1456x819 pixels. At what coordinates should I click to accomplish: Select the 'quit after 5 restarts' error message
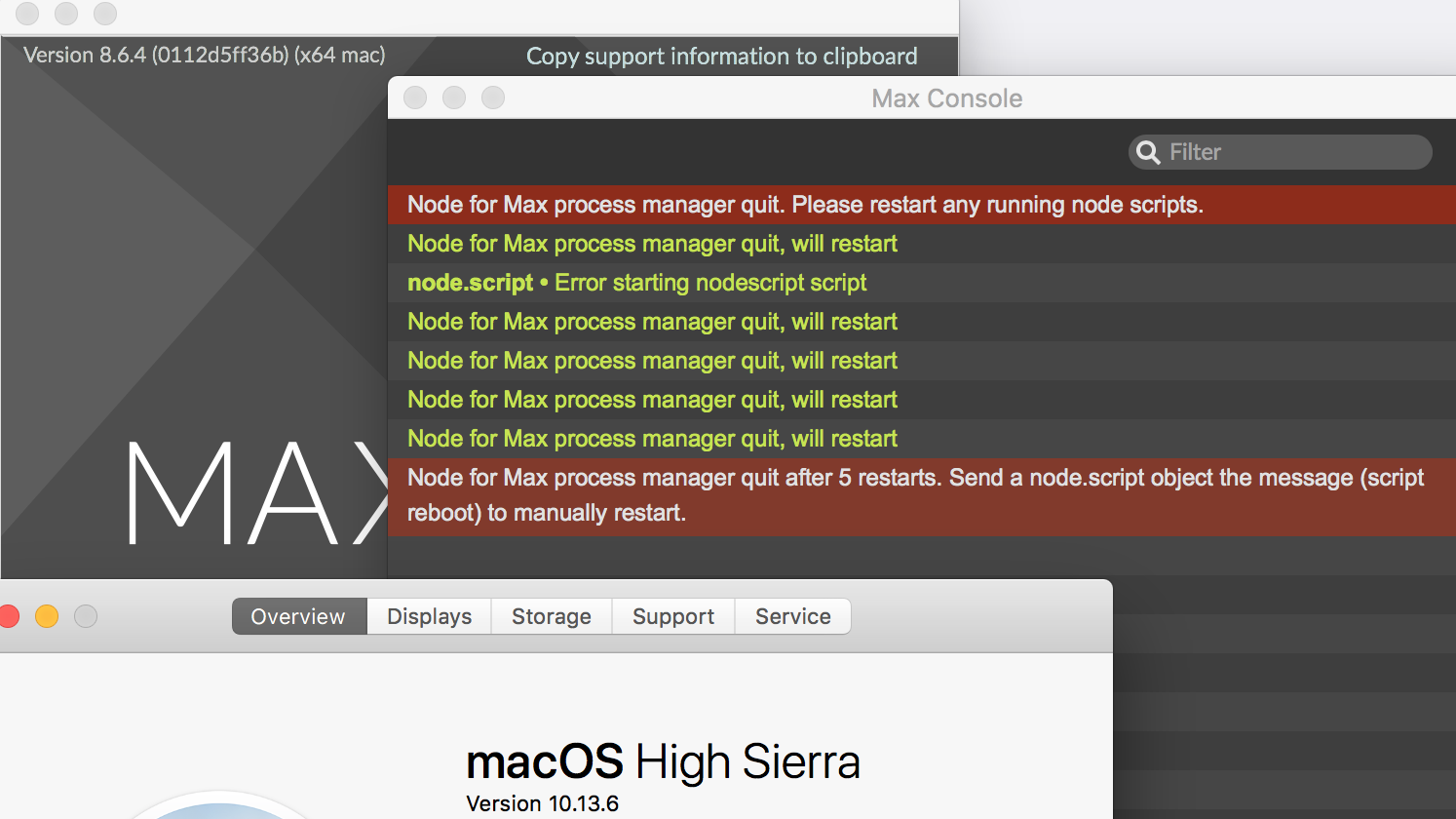click(922, 496)
